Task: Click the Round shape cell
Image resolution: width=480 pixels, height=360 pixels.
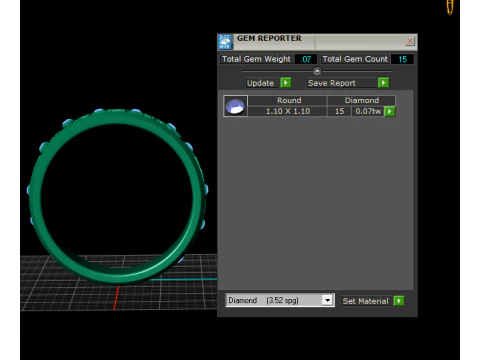Action: click(288, 101)
